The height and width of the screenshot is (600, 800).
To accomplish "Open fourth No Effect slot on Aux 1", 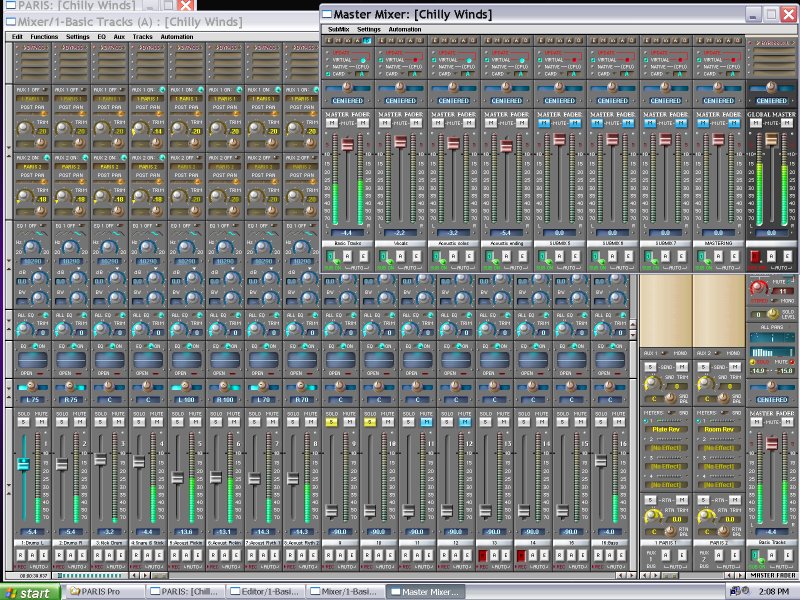I will (667, 485).
